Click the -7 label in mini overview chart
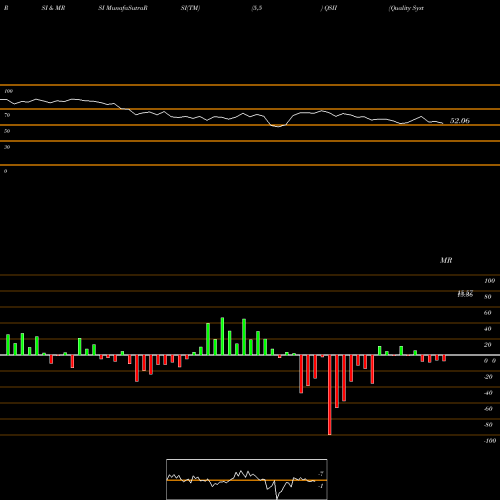Image resolution: width=500 pixels, height=500 pixels. pyautogui.click(x=321, y=474)
